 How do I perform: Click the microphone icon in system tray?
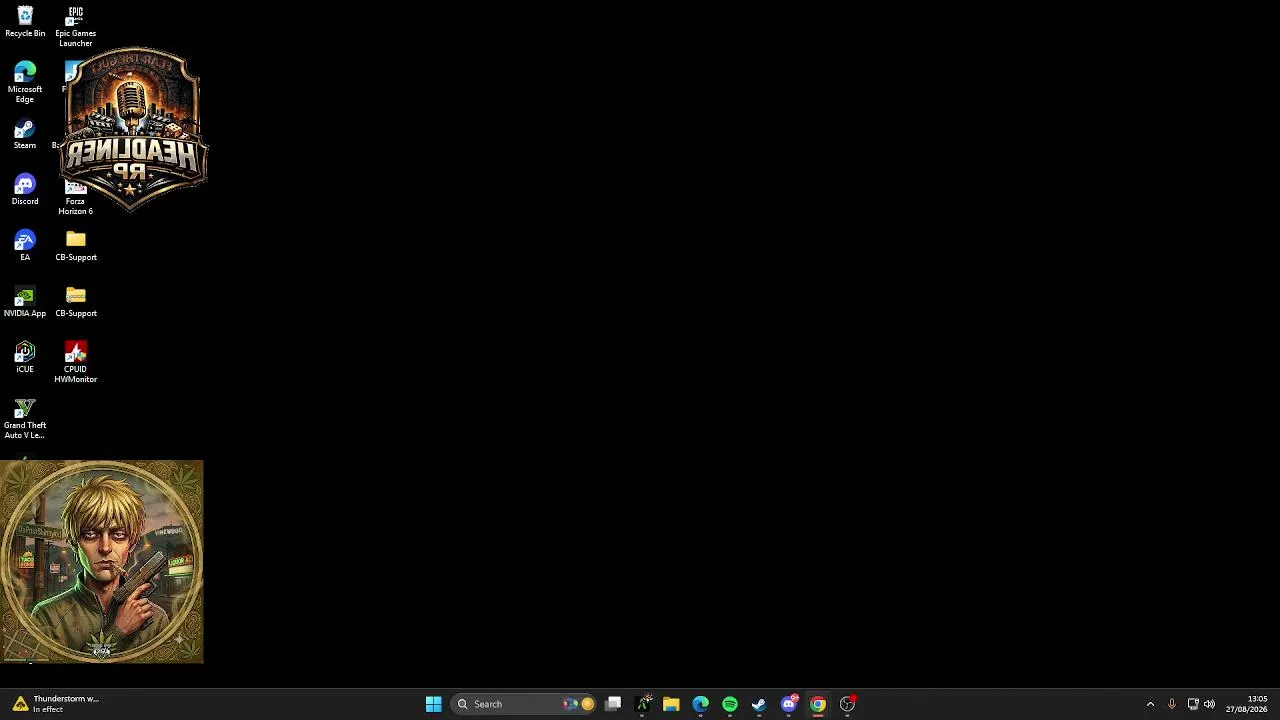(x=1172, y=704)
